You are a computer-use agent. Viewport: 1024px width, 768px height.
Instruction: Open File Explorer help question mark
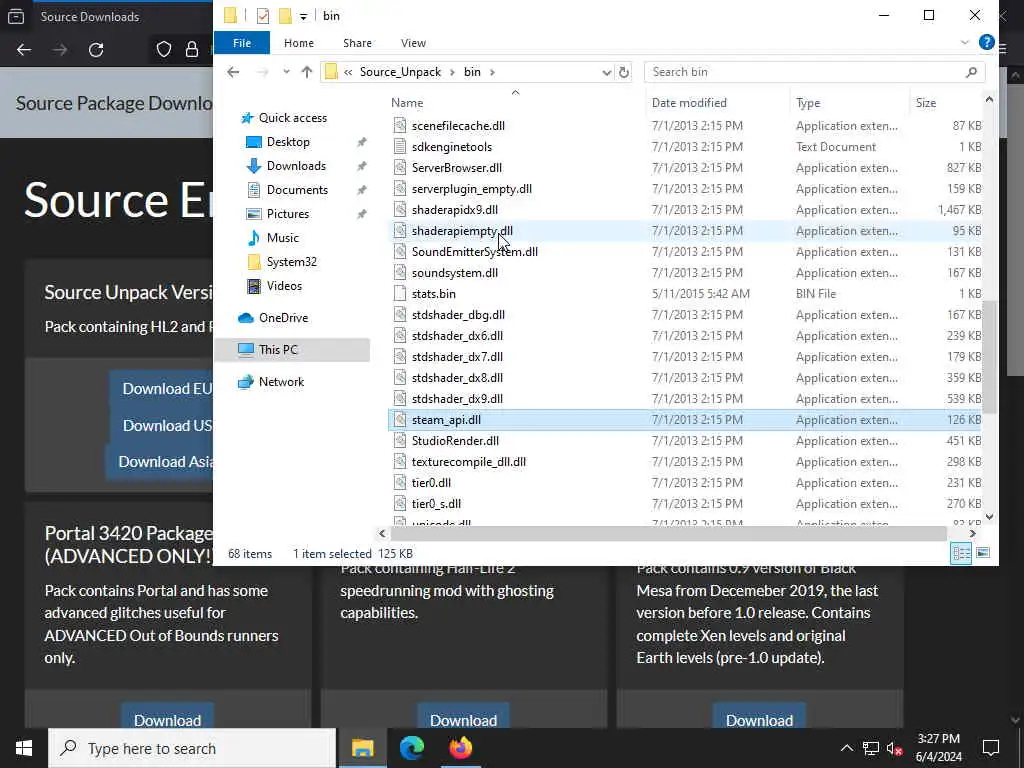986,42
